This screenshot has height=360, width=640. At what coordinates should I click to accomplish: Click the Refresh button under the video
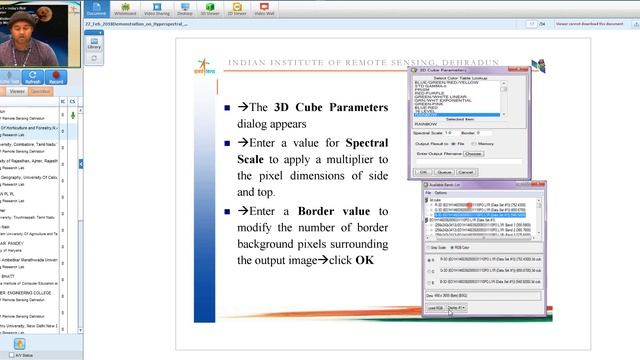tap(33, 77)
